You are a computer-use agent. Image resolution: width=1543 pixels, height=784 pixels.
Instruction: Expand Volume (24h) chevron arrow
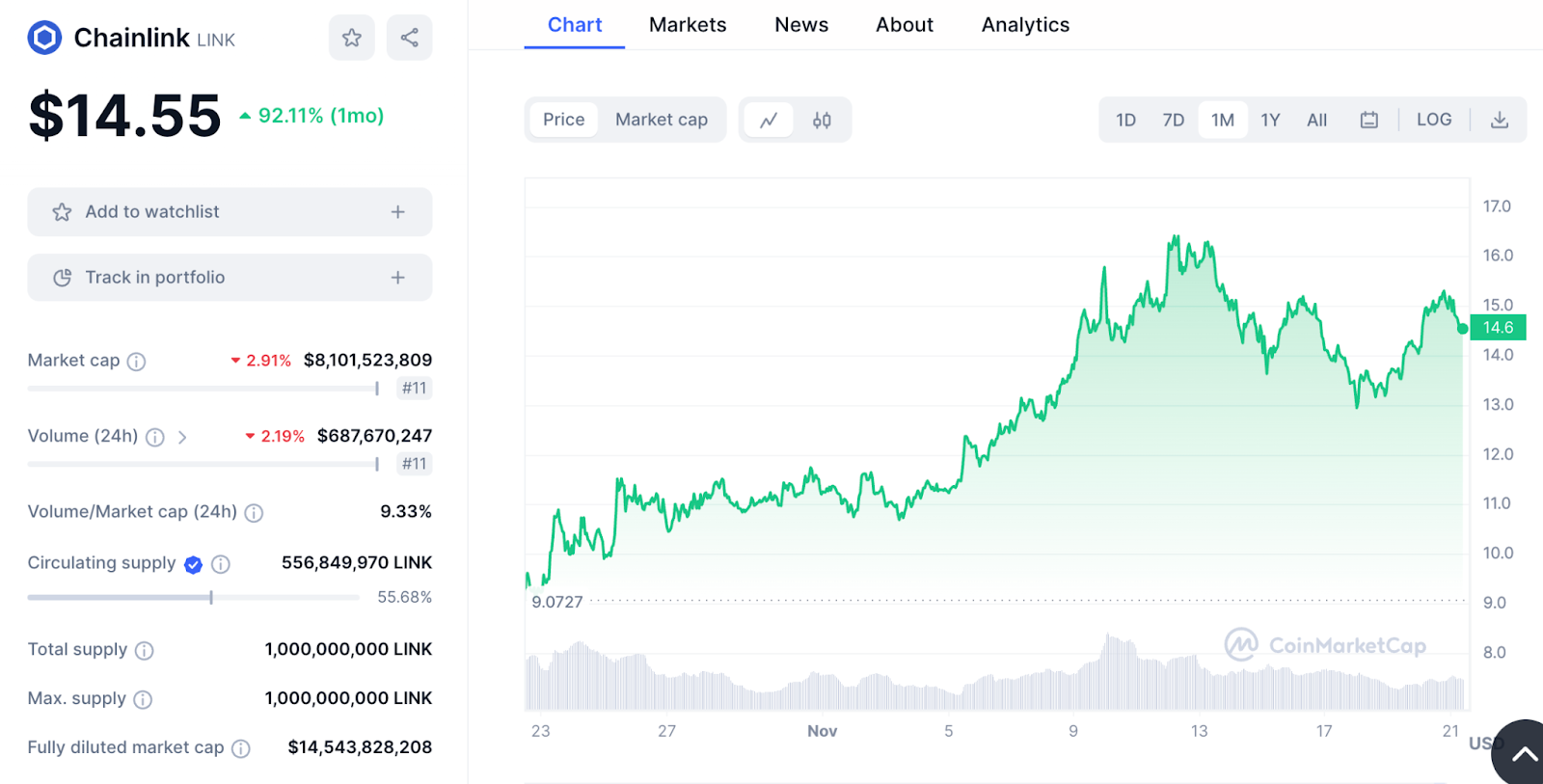tap(182, 438)
